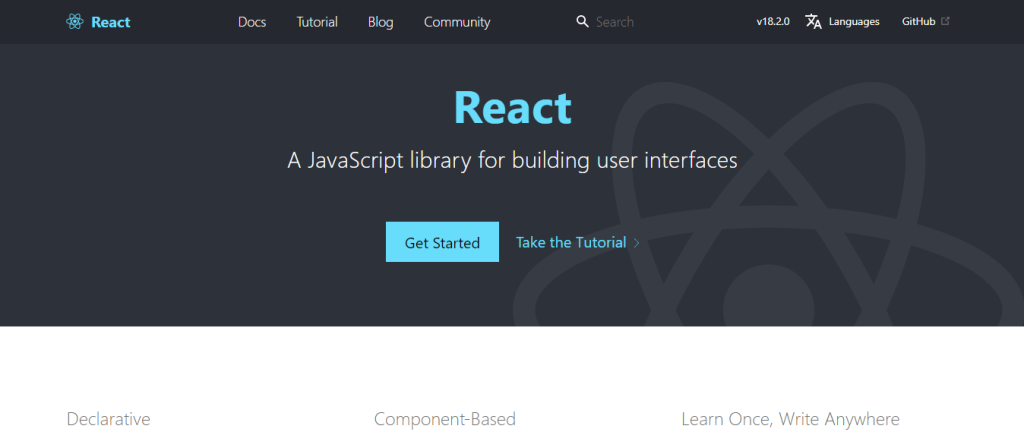
Task: Click the Declarative heading
Action: point(108,418)
